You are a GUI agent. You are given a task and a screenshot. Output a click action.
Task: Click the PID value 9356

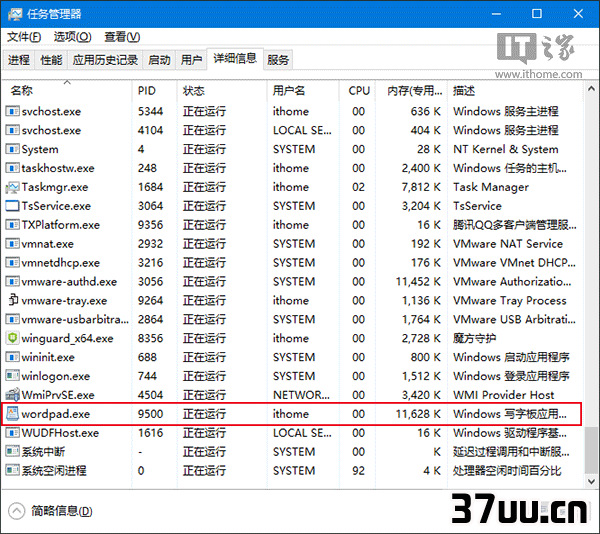[150, 225]
